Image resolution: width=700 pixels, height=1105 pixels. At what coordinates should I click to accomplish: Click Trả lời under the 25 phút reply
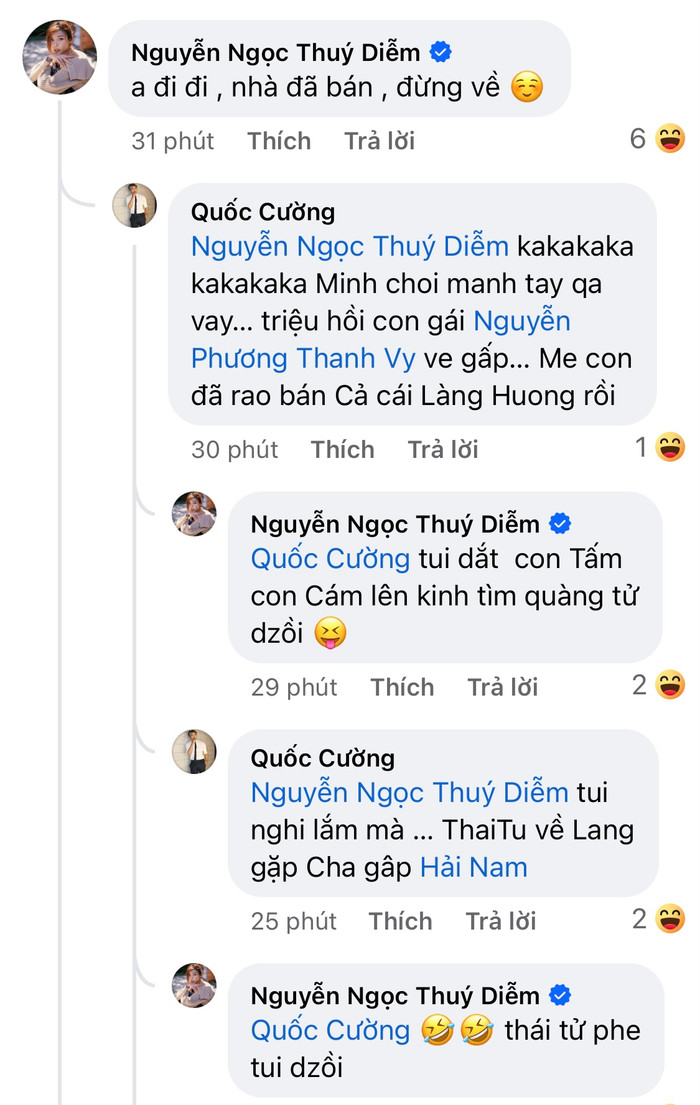[x=500, y=921]
